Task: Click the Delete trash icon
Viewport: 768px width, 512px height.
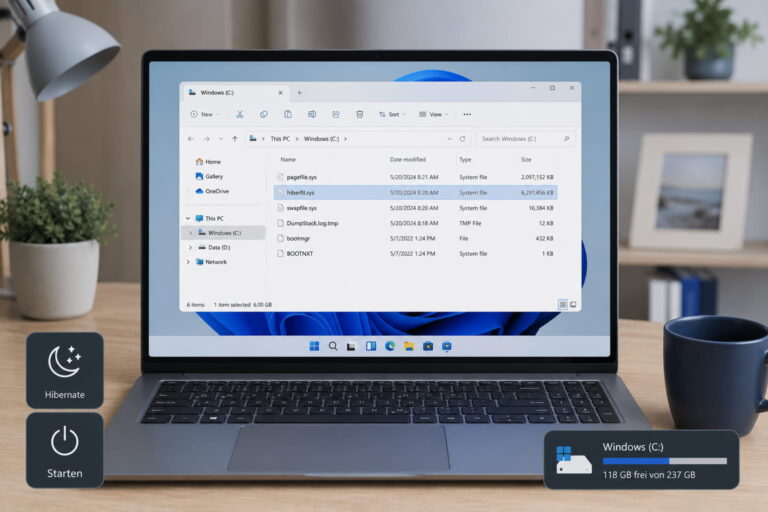Action: (x=360, y=114)
